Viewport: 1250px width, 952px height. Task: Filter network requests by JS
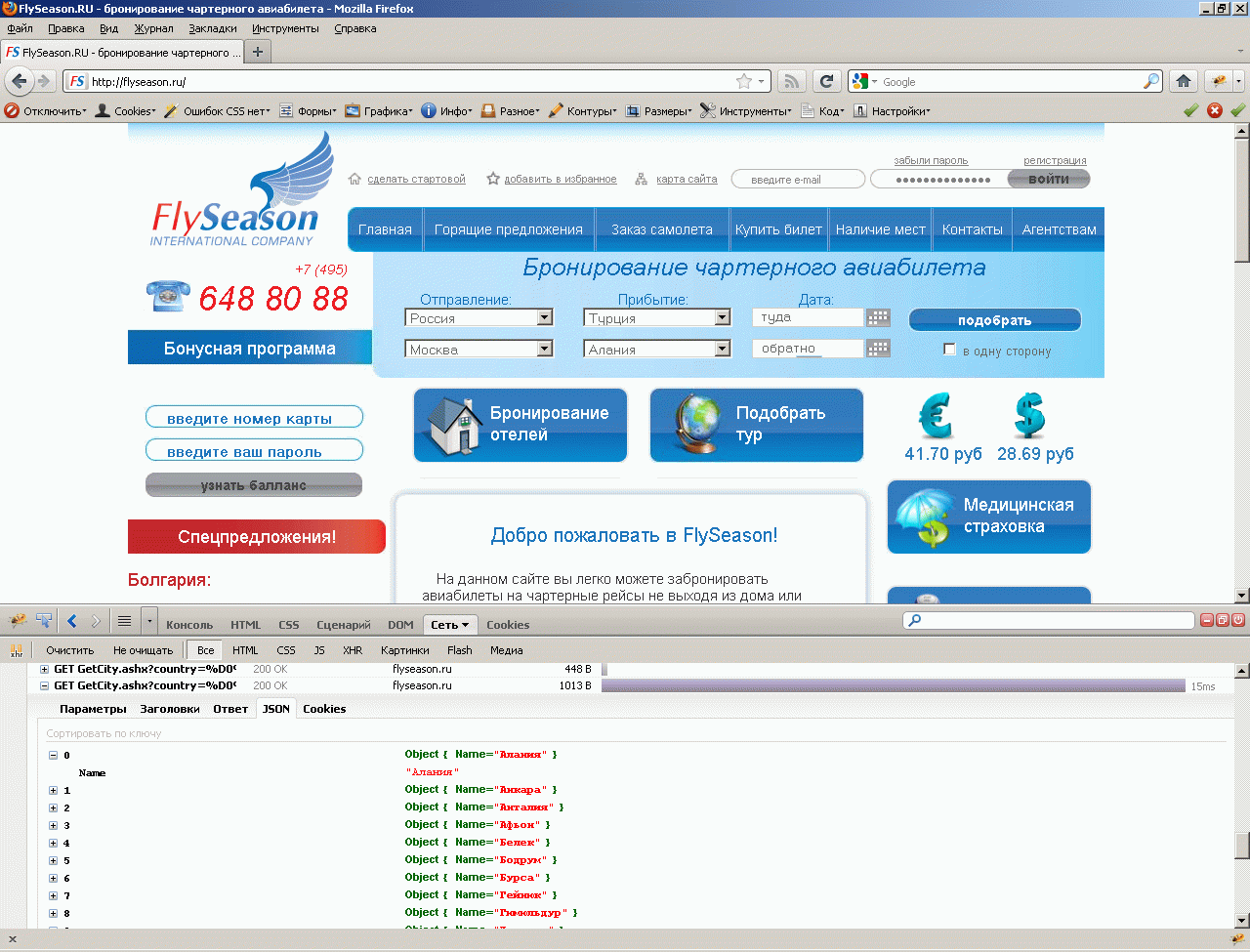pyautogui.click(x=319, y=650)
